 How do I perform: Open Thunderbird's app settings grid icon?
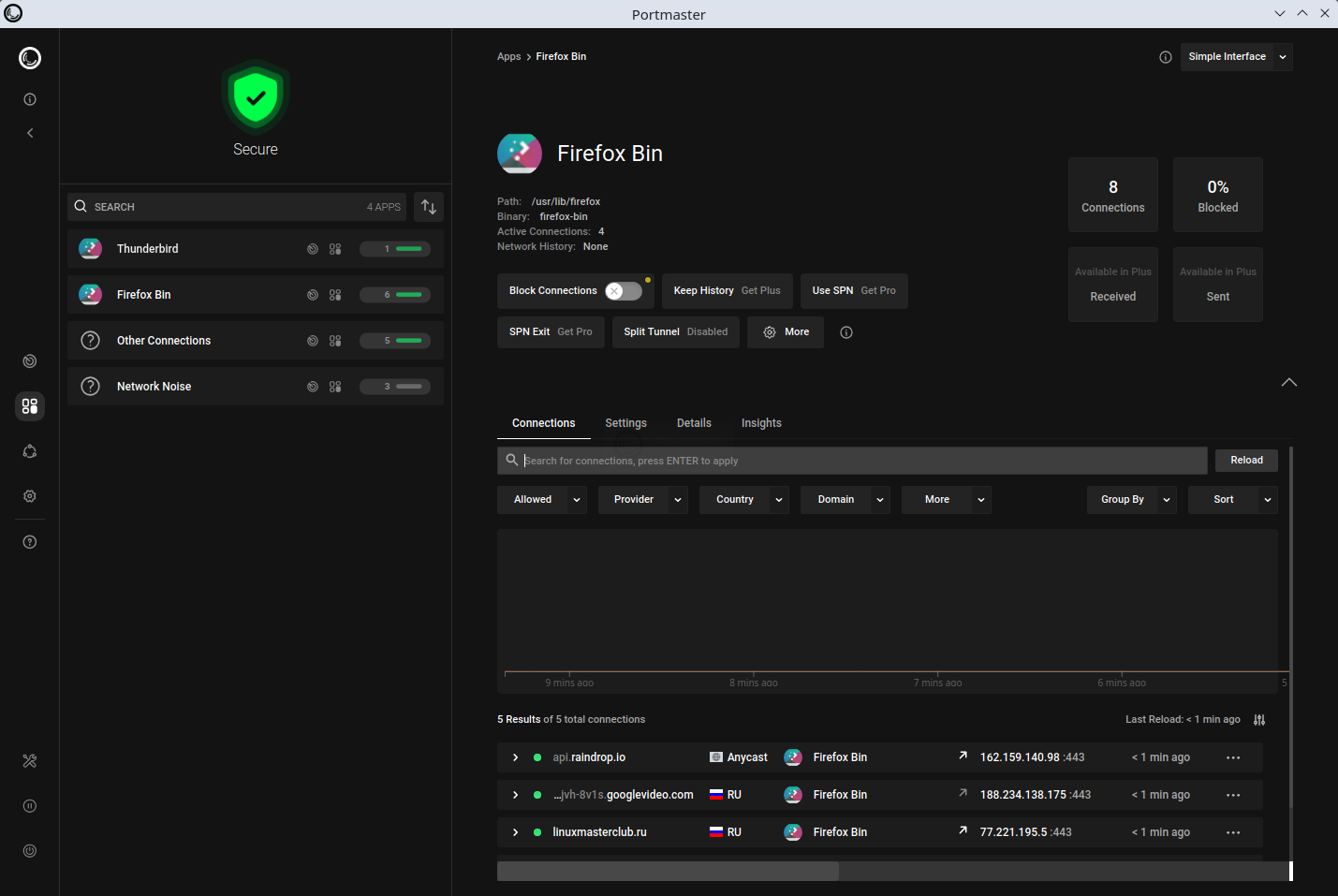(335, 249)
